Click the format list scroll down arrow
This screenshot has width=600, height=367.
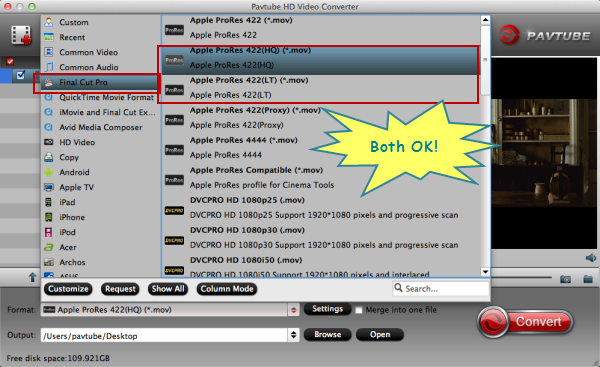485,272
